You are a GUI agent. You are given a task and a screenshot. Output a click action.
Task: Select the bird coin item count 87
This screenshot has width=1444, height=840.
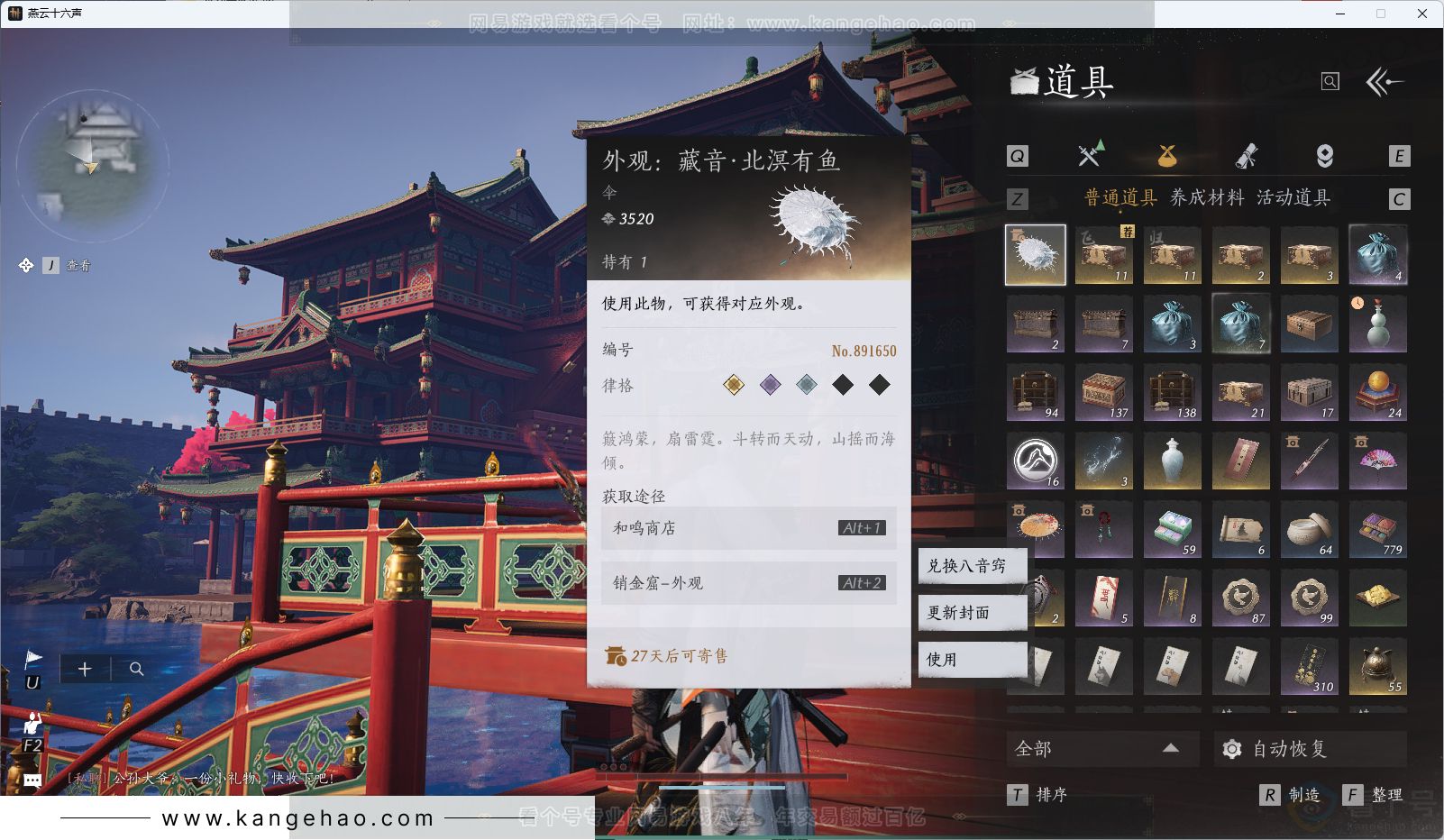[x=1241, y=598]
